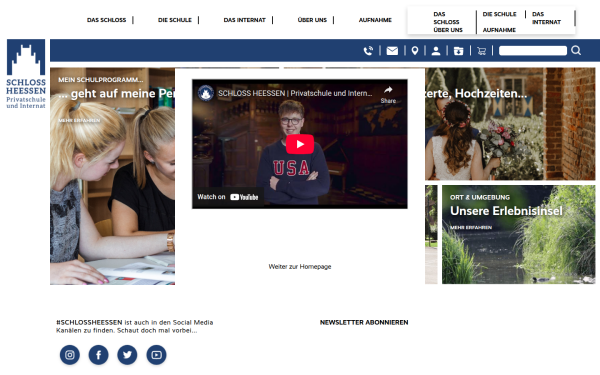Click MEHR ERFAHREN under Unsere Erlebnisinsel
600x375 pixels.
(x=471, y=227)
